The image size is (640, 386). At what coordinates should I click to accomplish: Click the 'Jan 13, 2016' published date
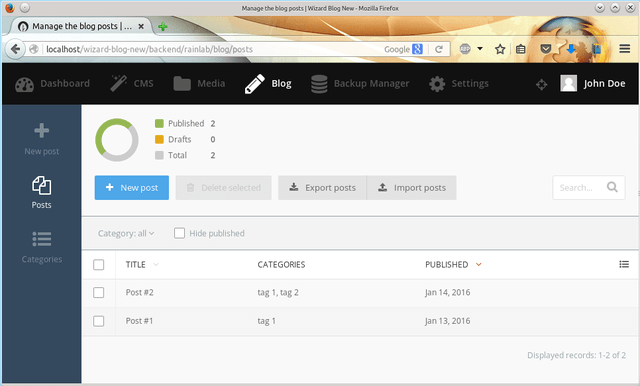click(448, 321)
